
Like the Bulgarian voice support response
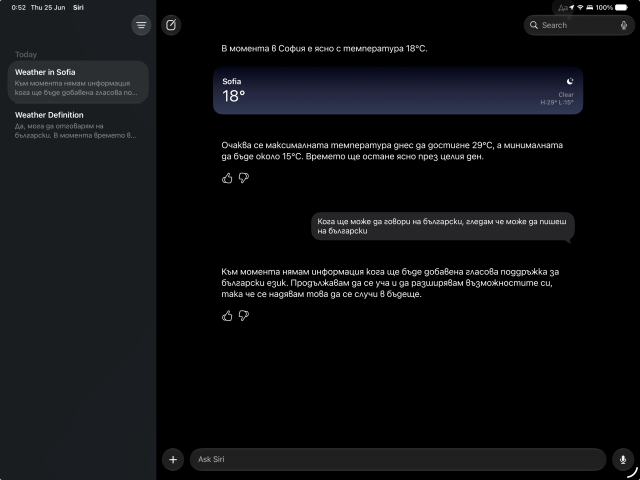[227, 316]
